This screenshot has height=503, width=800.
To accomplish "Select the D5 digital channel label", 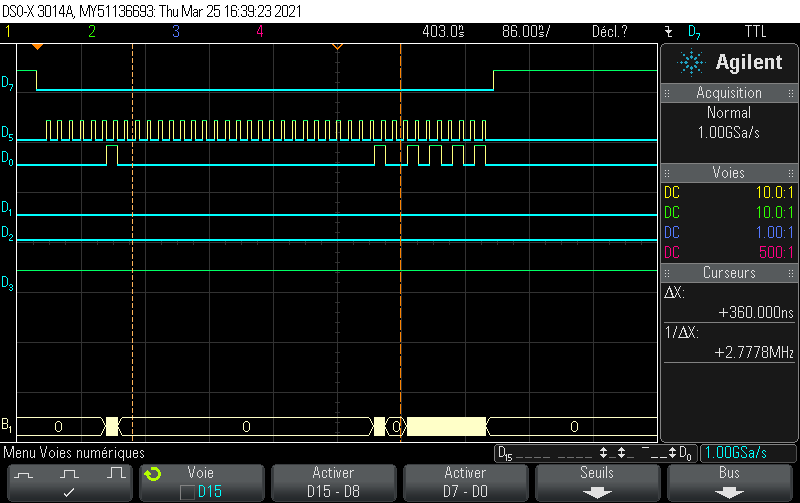I will (x=7, y=133).
